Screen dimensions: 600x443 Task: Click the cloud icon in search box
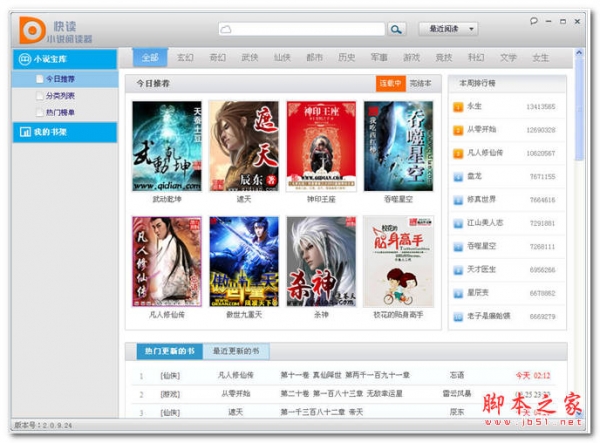226,29
